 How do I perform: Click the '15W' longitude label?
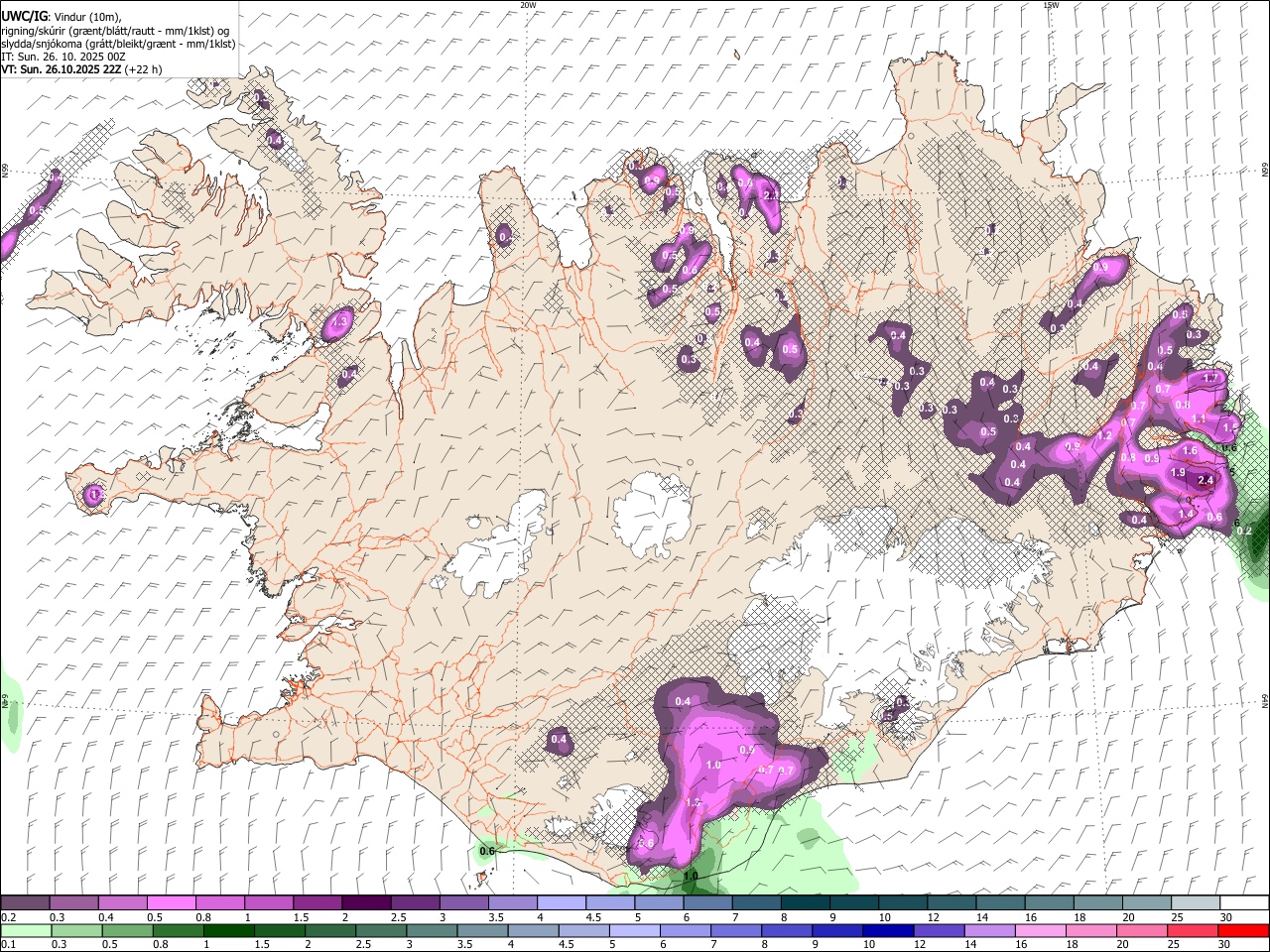click(x=1050, y=5)
